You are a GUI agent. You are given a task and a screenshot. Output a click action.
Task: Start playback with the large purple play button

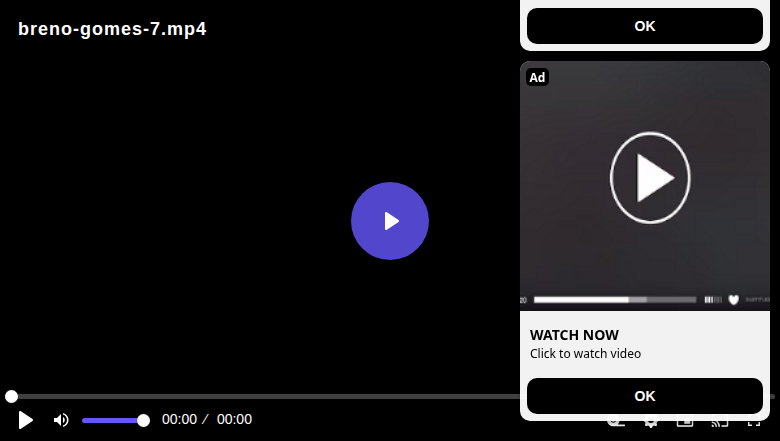[x=390, y=221]
